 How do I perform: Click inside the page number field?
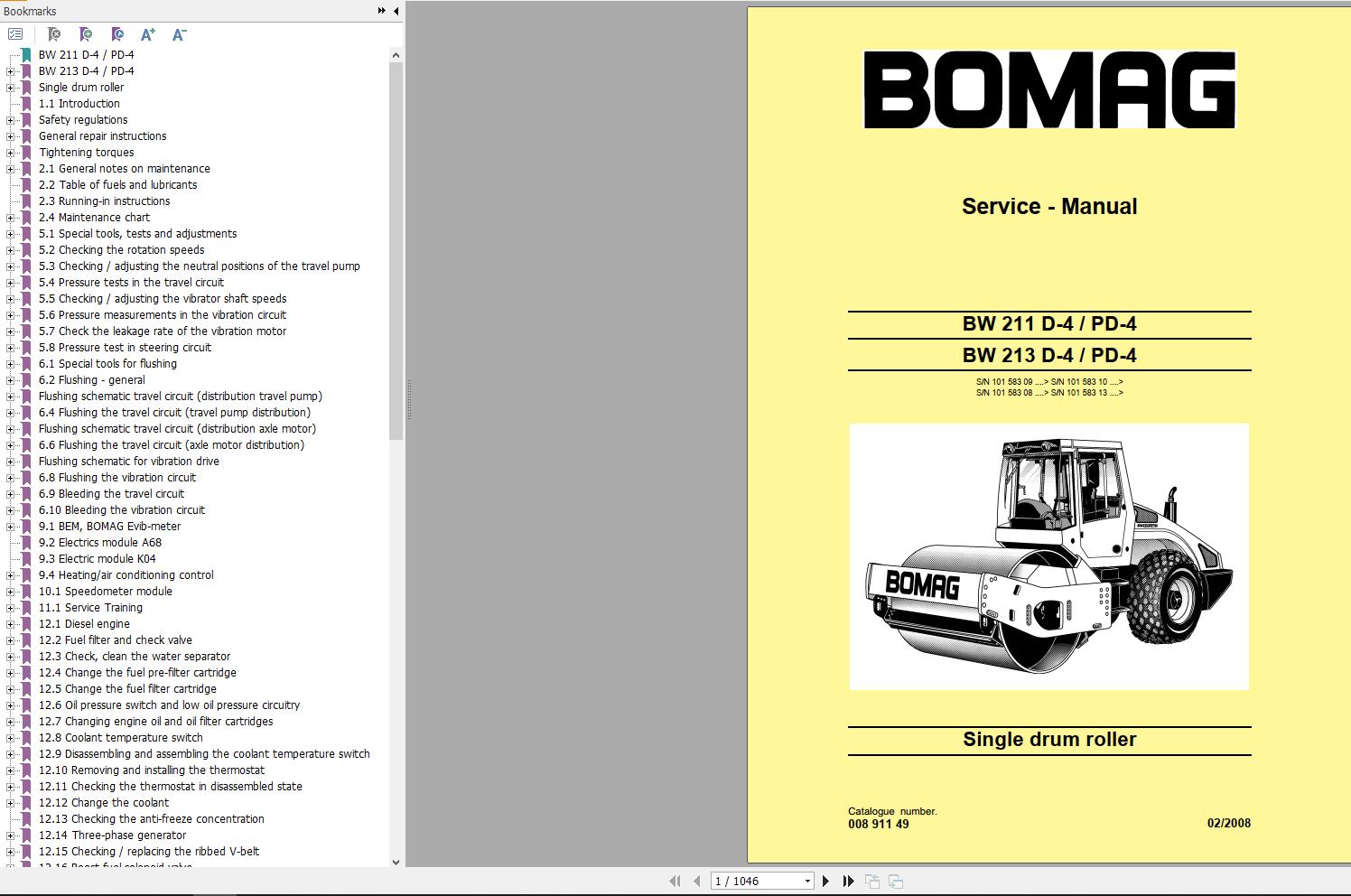[750, 881]
